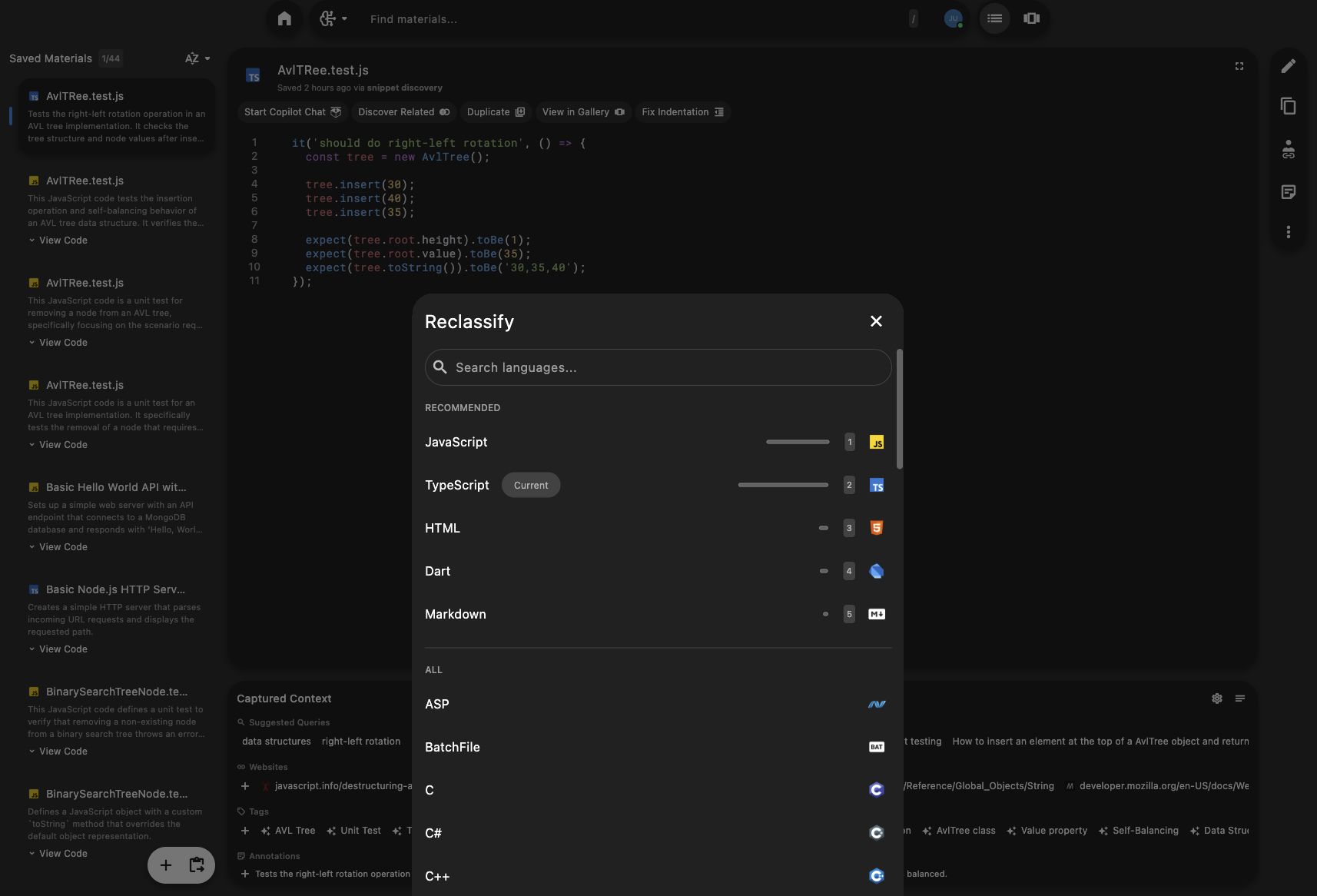This screenshot has height=896, width=1317.
Task: Add a website with plus icon
Action: [x=245, y=786]
